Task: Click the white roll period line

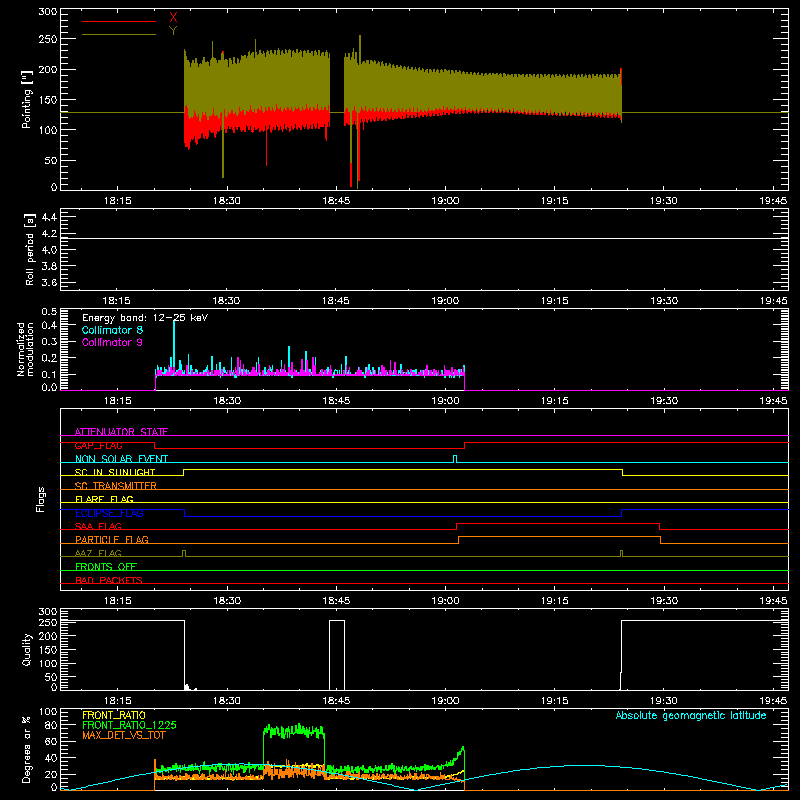Action: [x=424, y=238]
